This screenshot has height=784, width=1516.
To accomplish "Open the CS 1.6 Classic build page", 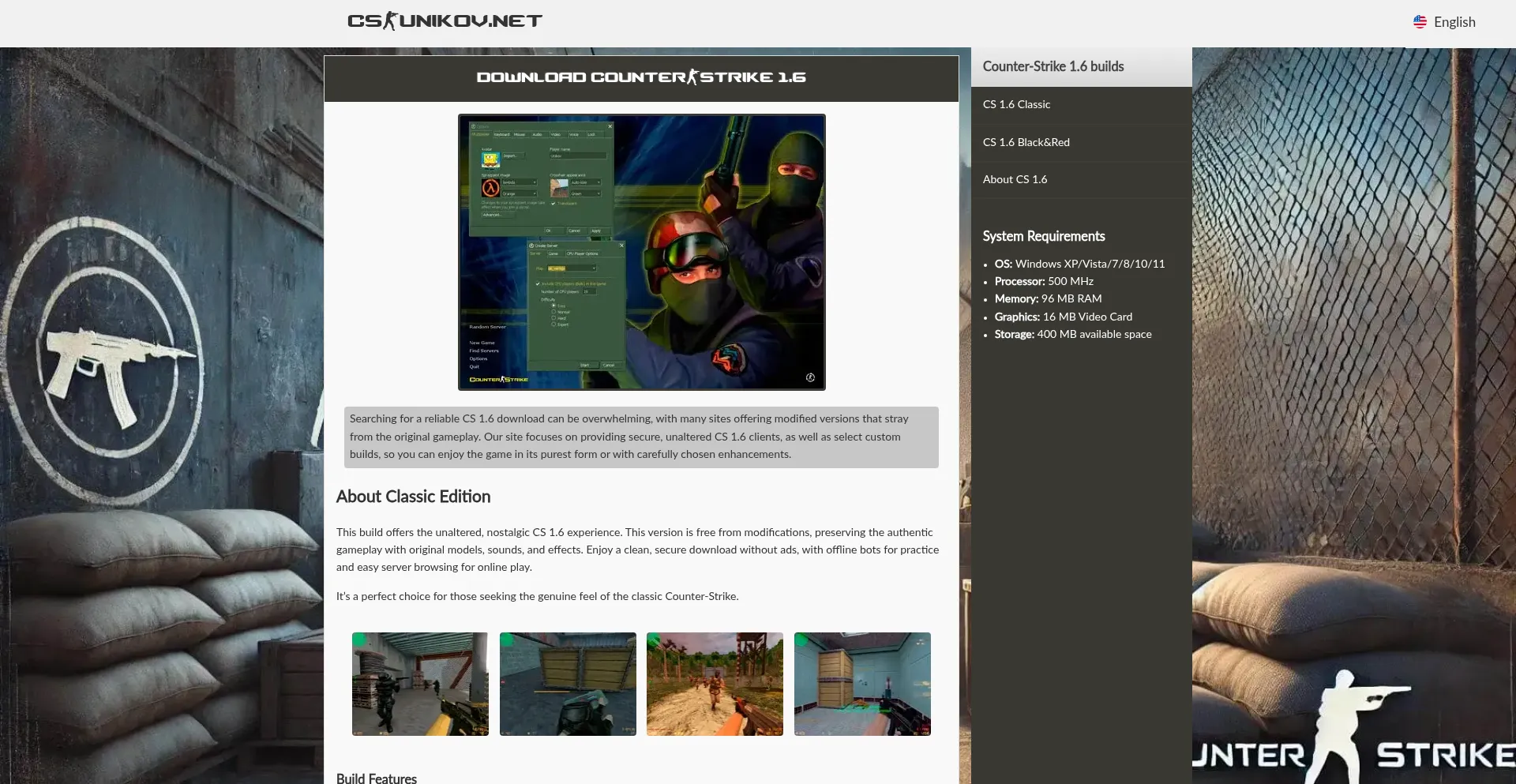I will (1016, 104).
